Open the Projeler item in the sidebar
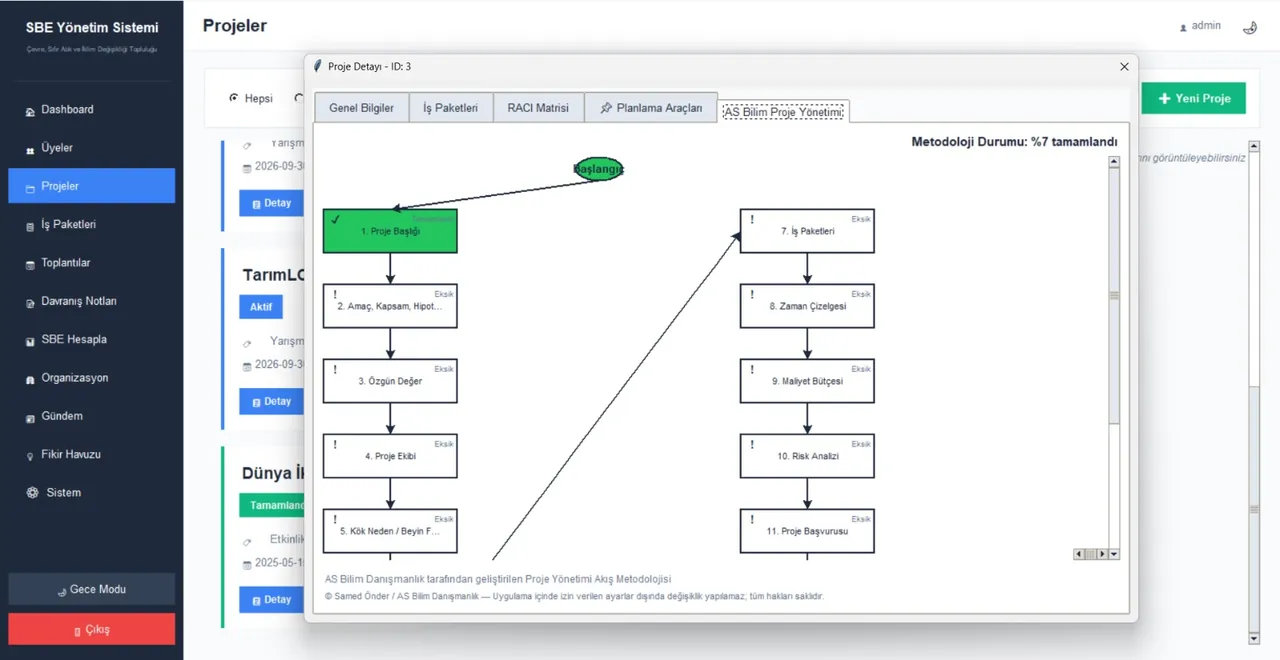This screenshot has height=660, width=1280. pyautogui.click(x=92, y=186)
